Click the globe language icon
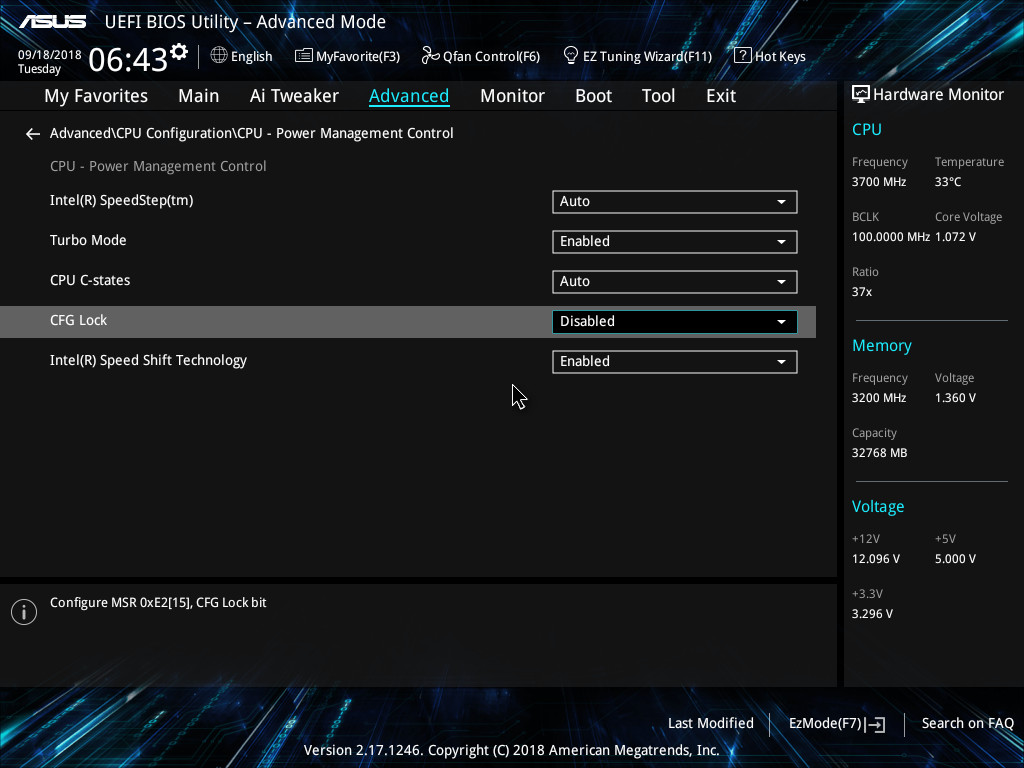 click(x=219, y=56)
